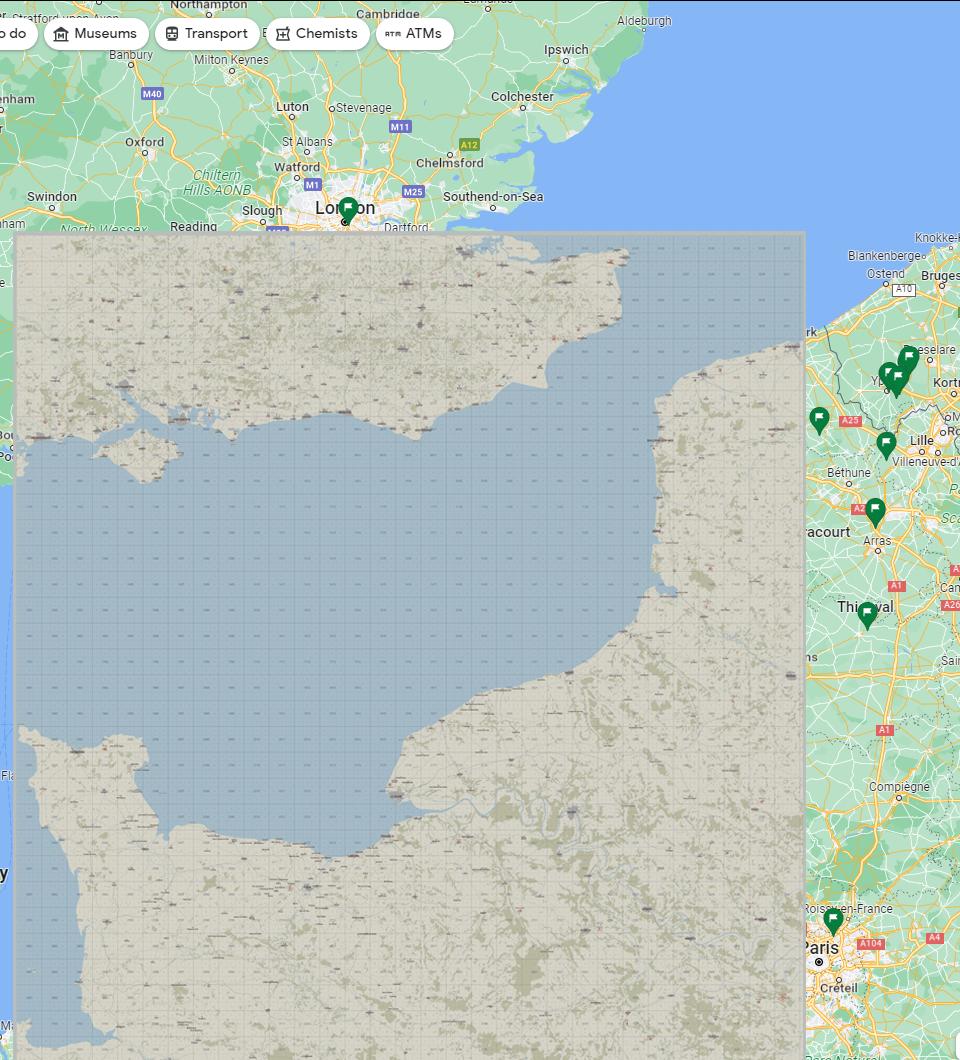
Task: Click the M11 motorway shield
Action: 400,126
